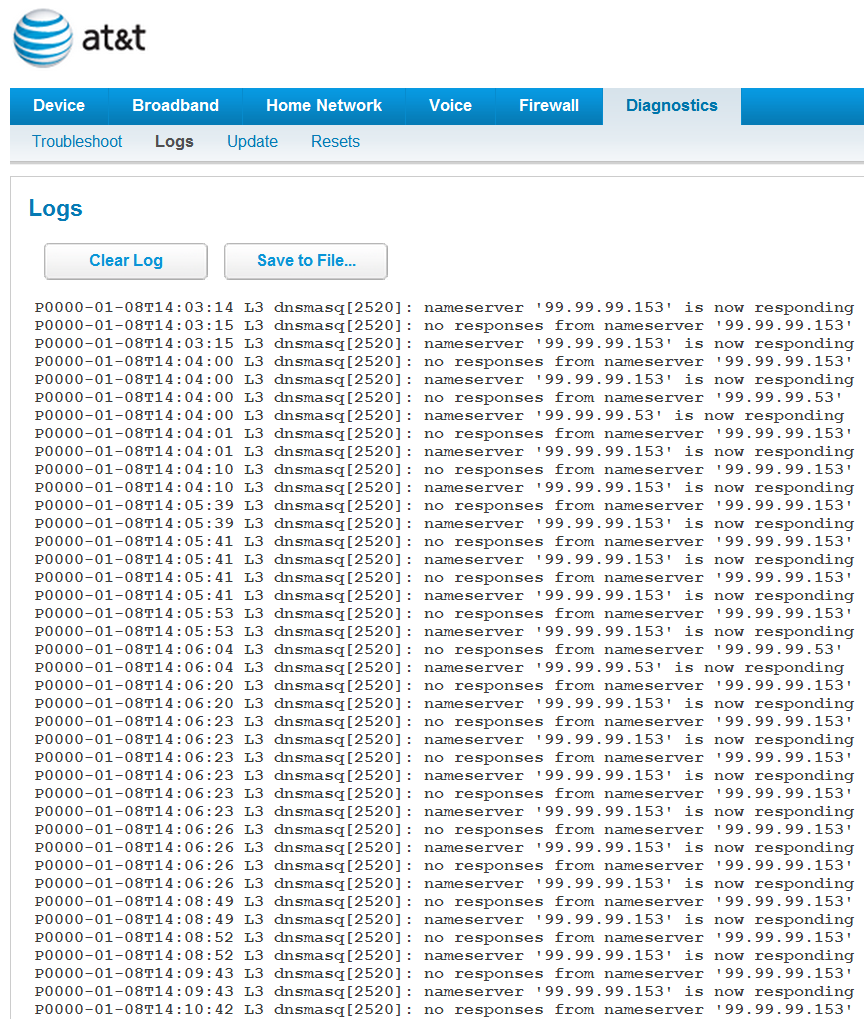
Task: Click the at&t wordmark text
Action: (x=113, y=38)
